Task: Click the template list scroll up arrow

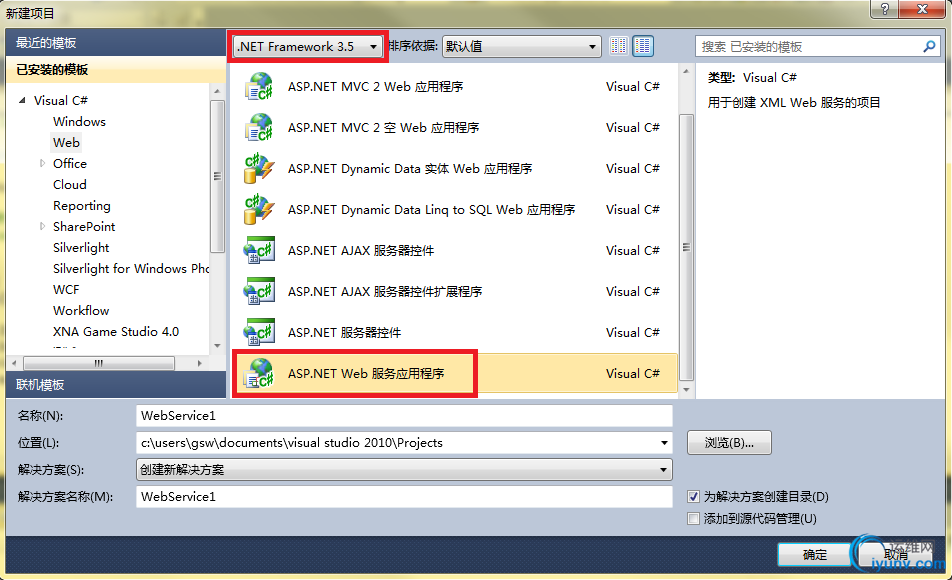Action: (x=686, y=71)
